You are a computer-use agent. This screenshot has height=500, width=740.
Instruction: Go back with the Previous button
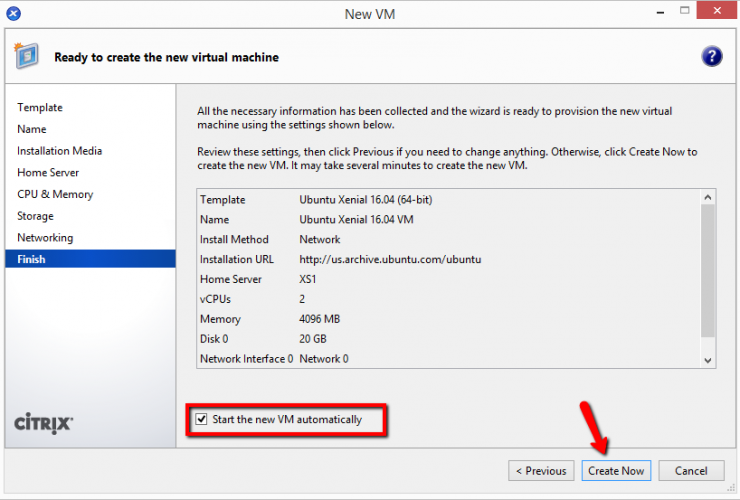(542, 471)
